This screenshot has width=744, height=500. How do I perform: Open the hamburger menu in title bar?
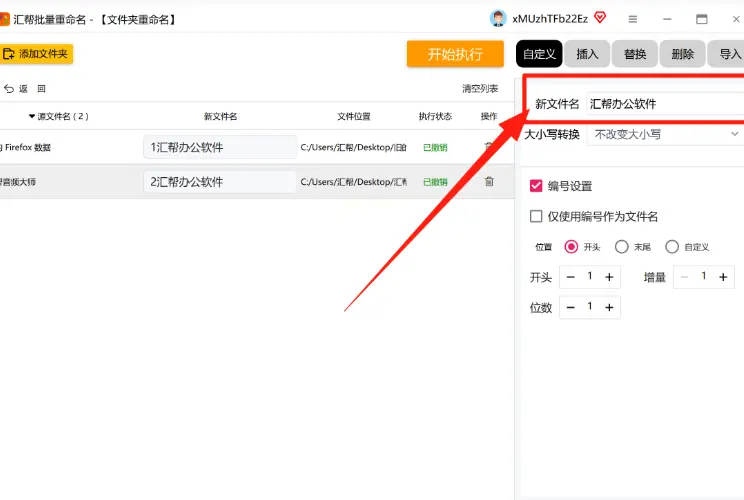click(x=632, y=19)
